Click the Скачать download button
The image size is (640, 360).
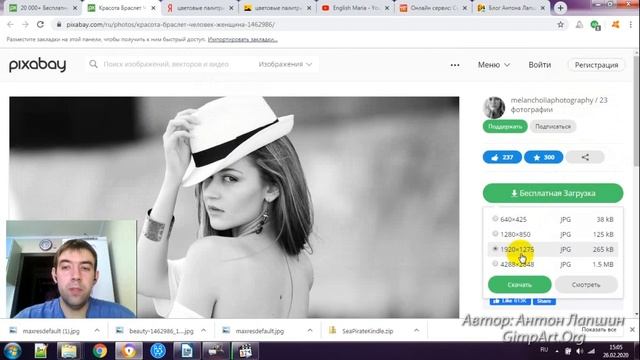coord(520,284)
